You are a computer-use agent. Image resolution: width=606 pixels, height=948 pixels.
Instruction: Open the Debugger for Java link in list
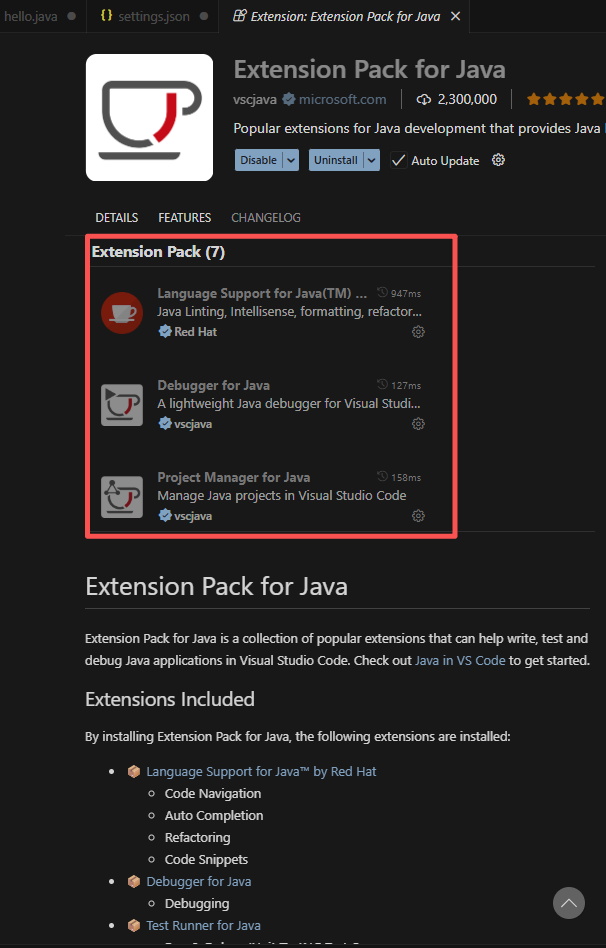[x=198, y=881]
